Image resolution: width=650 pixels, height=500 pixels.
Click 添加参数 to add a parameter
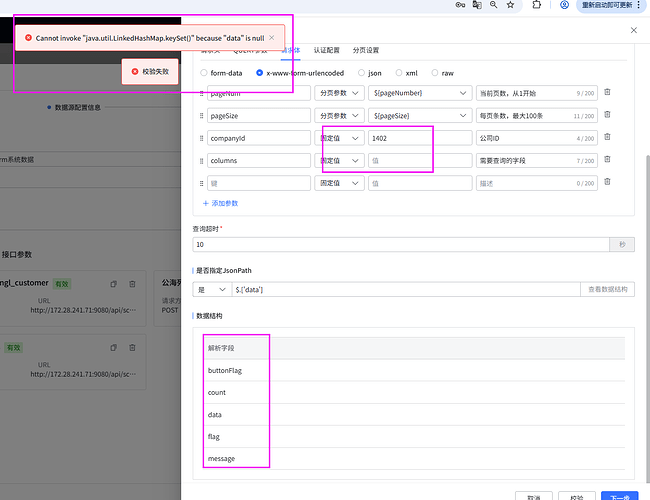point(220,203)
